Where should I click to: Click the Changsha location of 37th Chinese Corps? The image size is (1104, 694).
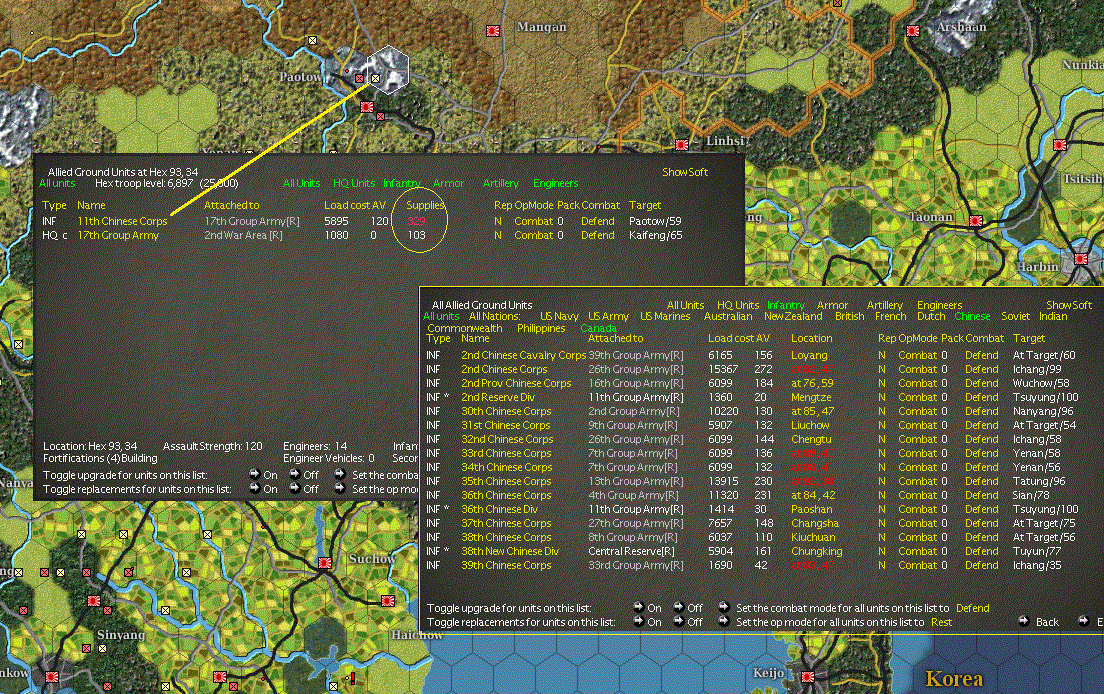(815, 523)
